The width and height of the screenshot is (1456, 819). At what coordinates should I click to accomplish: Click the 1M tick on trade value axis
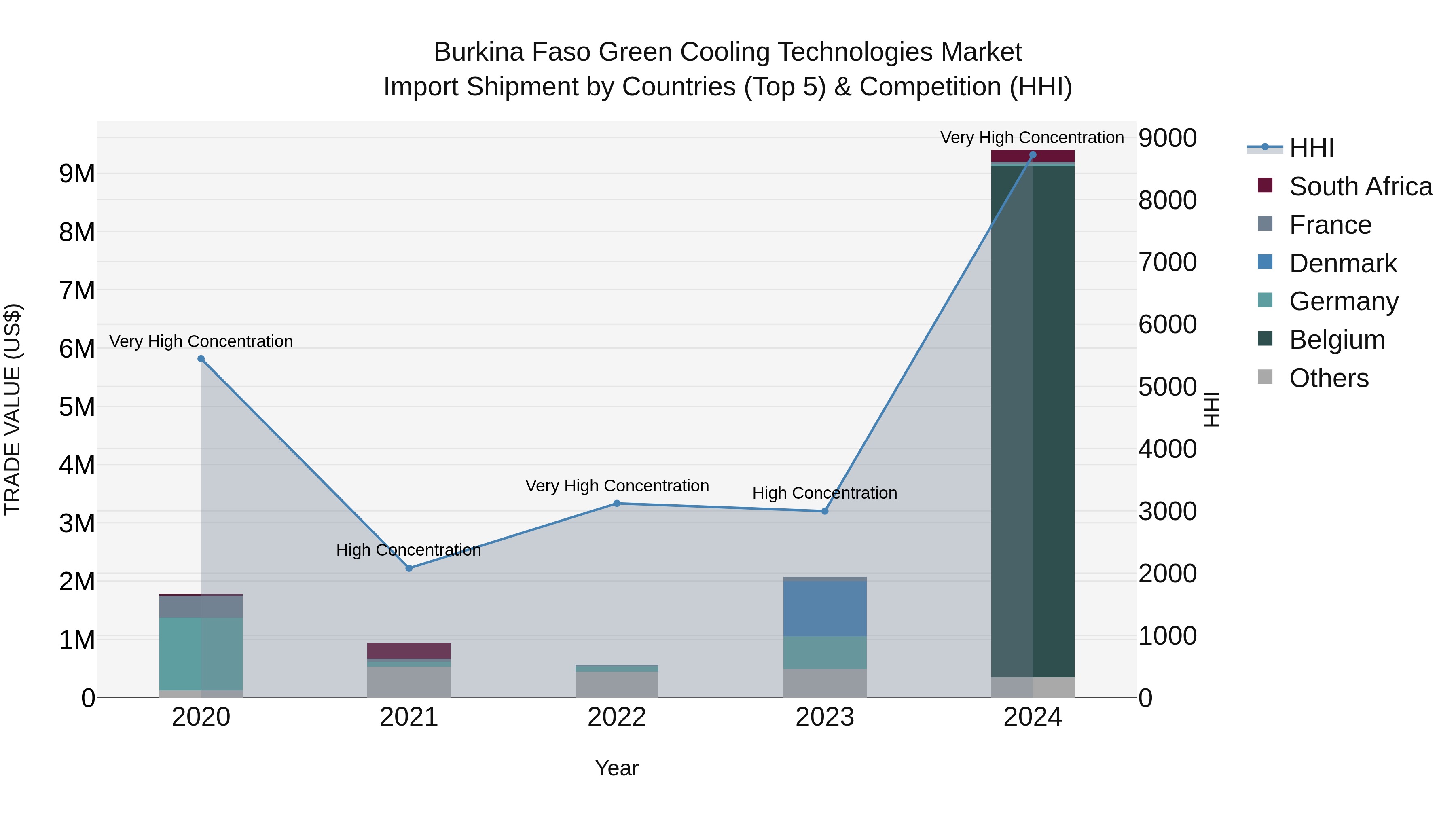pos(77,640)
